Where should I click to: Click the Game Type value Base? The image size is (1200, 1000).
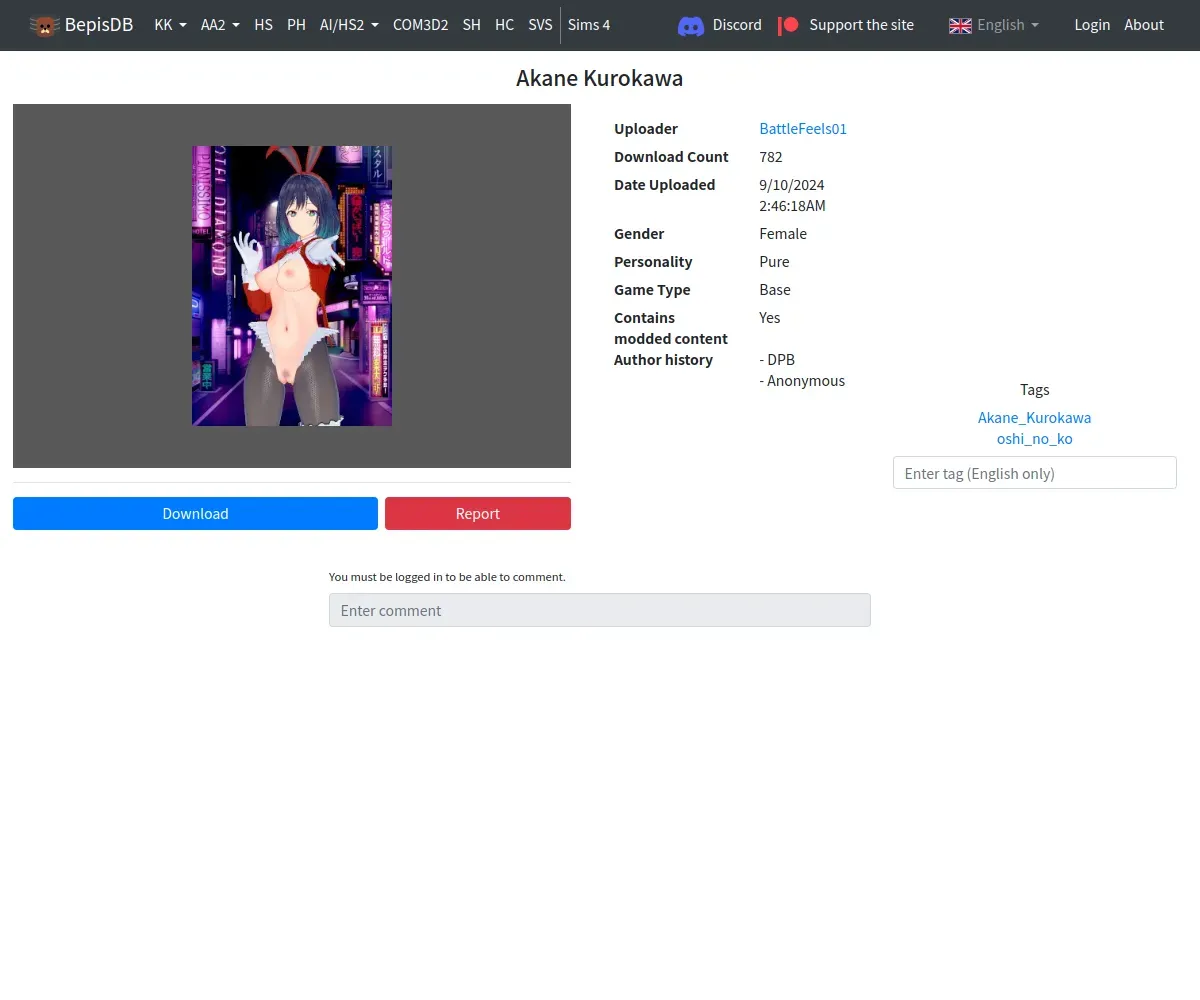pyautogui.click(x=775, y=290)
